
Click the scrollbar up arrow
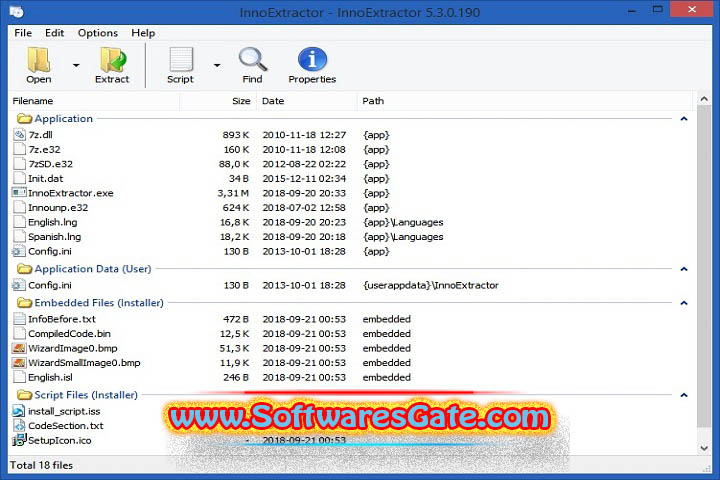coord(704,99)
